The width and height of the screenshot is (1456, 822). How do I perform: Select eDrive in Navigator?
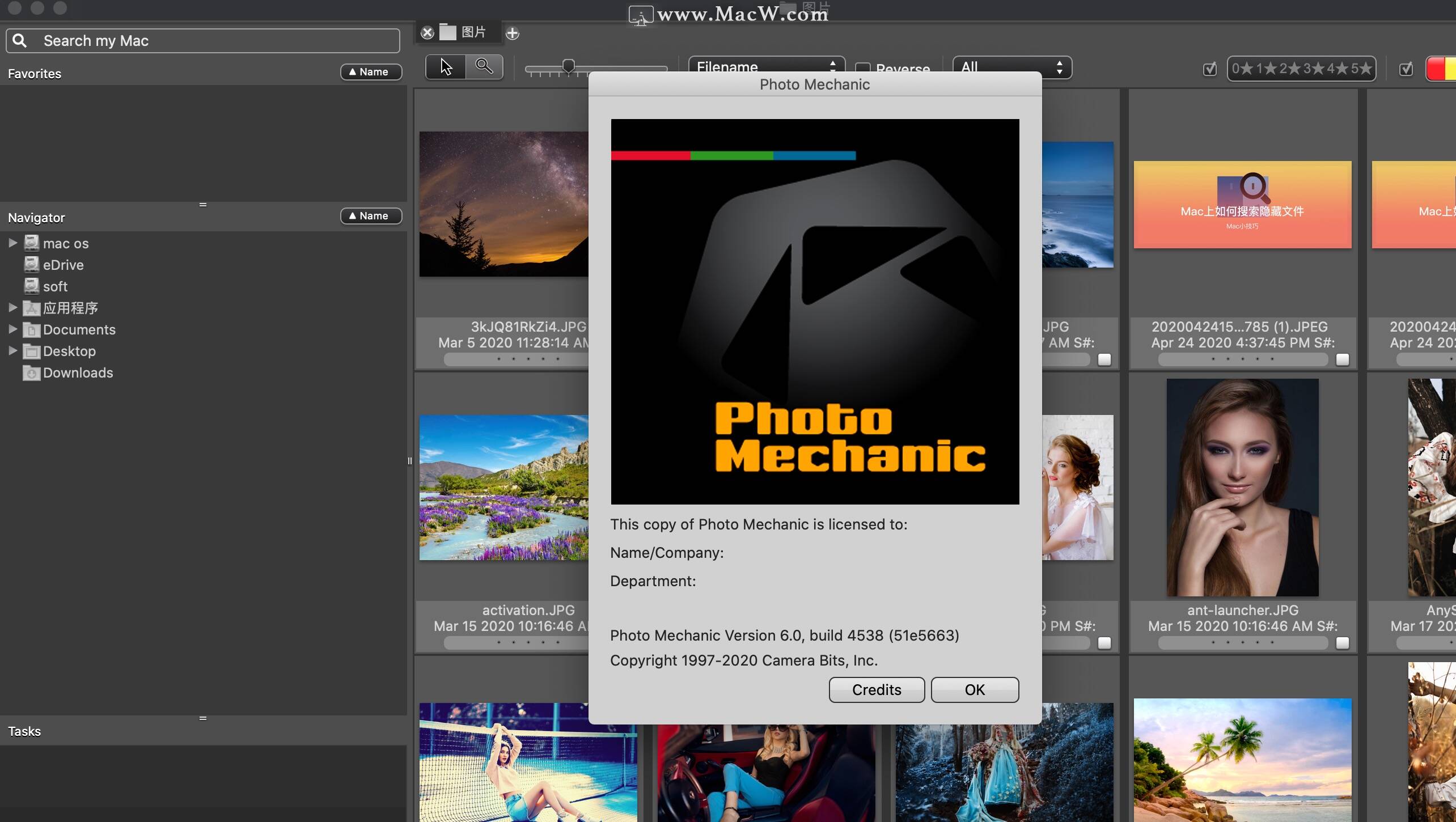(63, 265)
